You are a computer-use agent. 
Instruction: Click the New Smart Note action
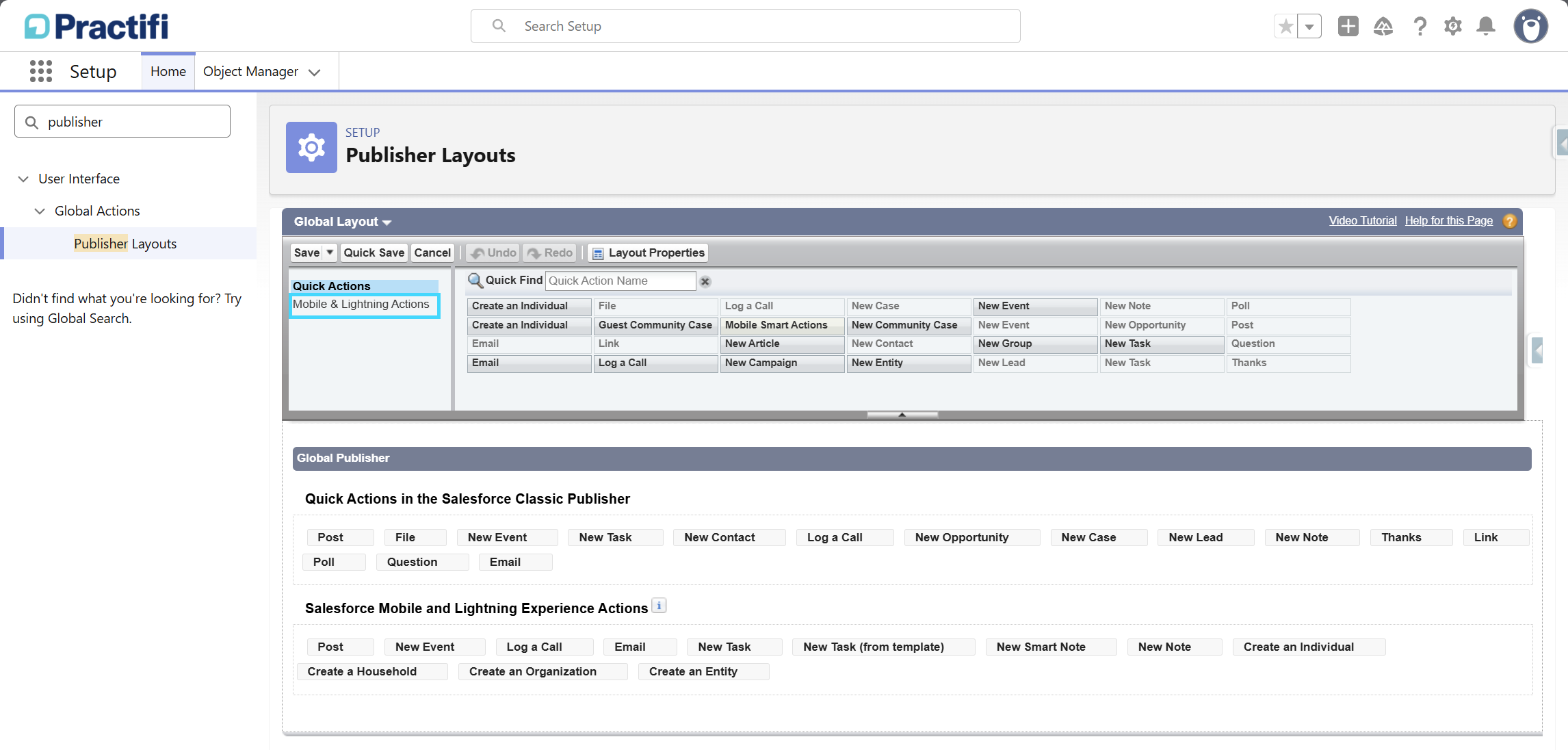pos(1051,647)
